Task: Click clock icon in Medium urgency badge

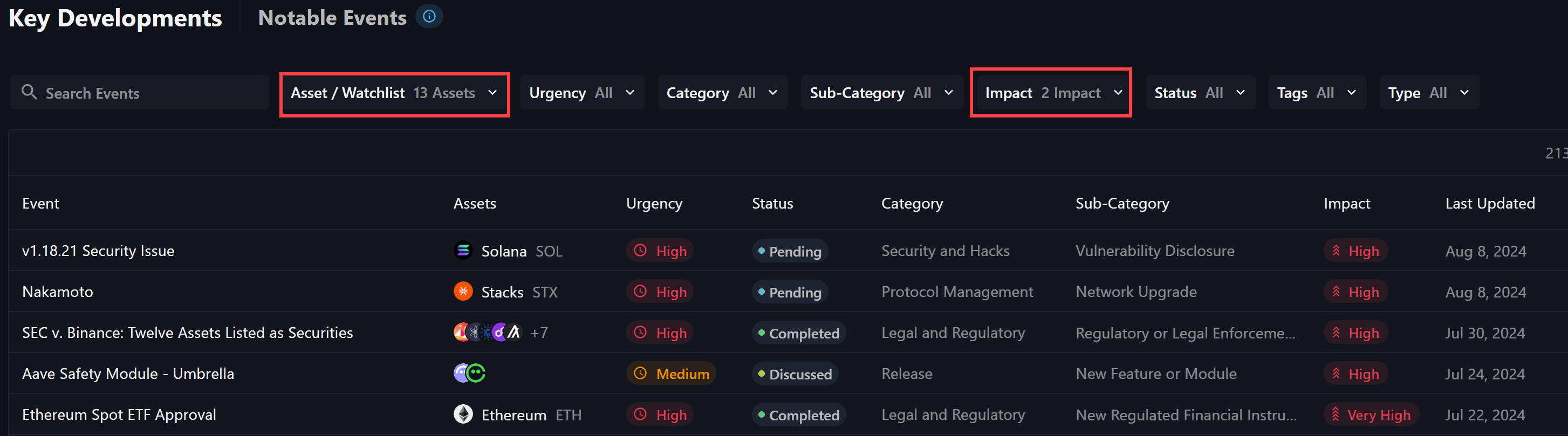Action: (x=640, y=373)
